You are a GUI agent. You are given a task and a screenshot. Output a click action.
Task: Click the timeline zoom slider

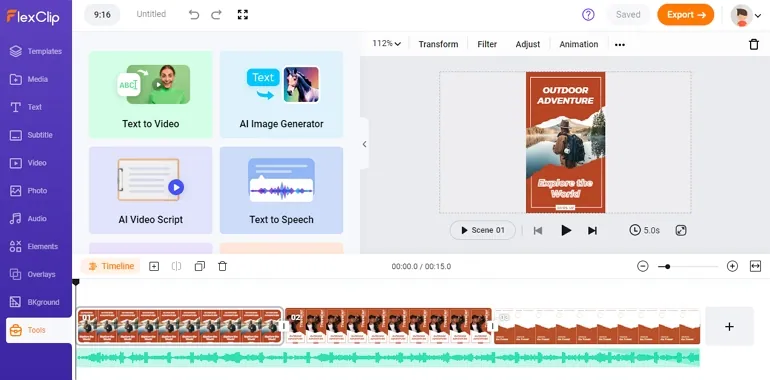point(688,267)
